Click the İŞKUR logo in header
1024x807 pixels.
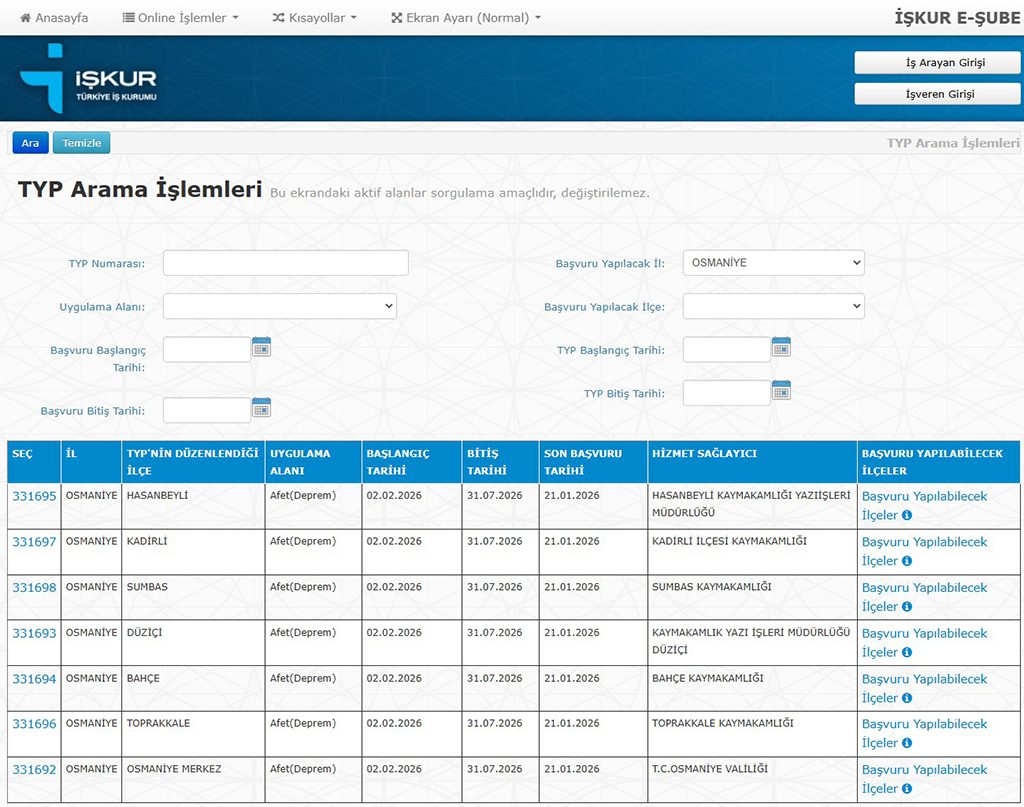point(89,78)
